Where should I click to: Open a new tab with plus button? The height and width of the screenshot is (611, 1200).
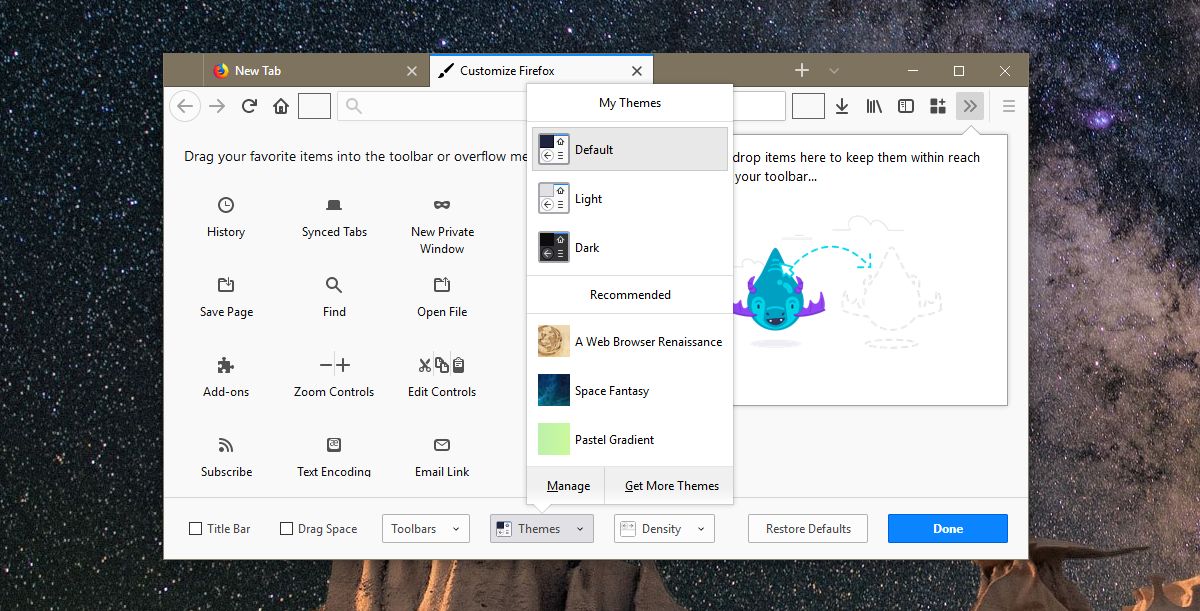point(801,70)
